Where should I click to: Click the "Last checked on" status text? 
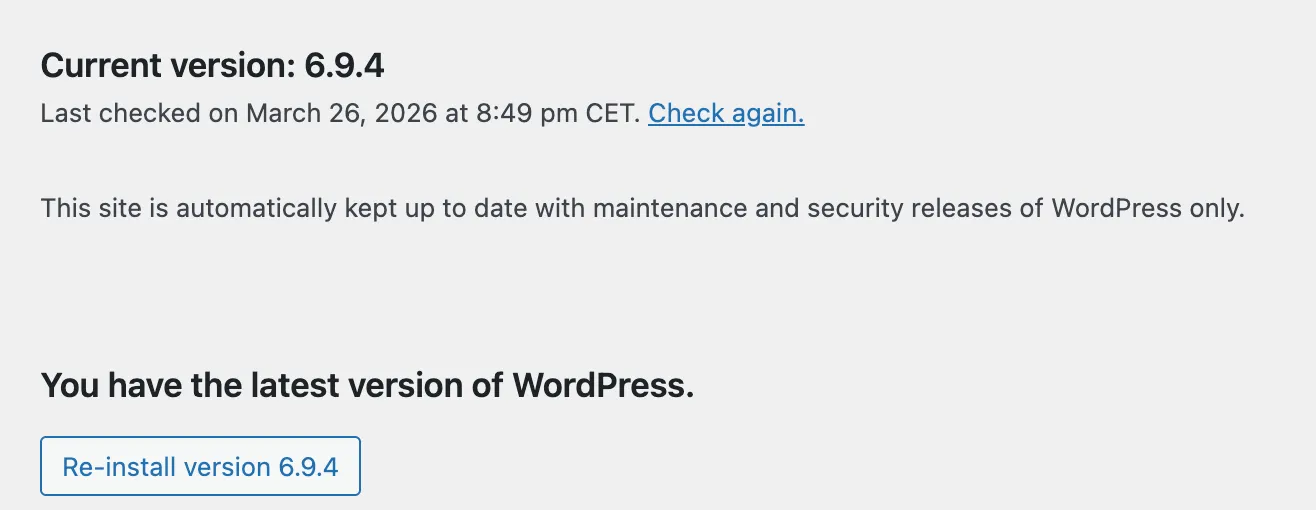[x=140, y=114]
